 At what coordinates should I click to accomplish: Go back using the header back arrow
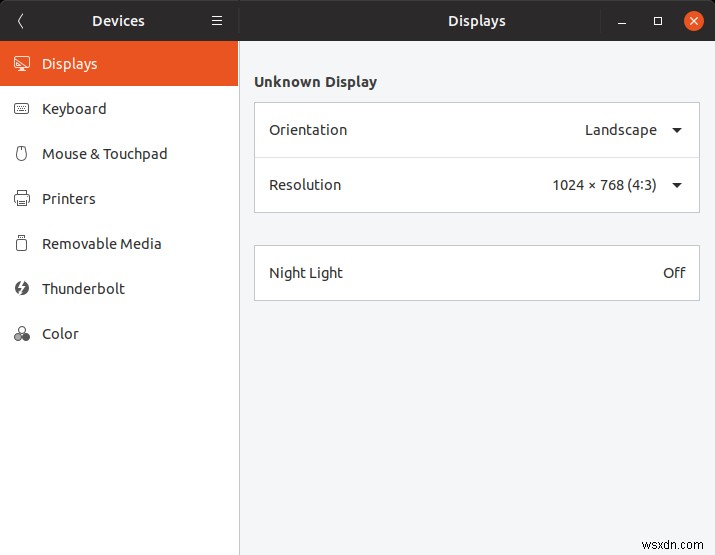(x=20, y=21)
